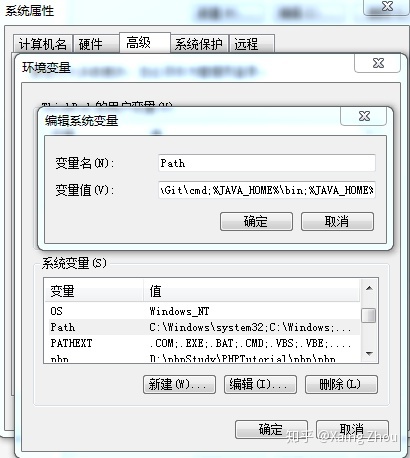410x458 pixels.
Task: Close the 环境变量 window
Action: coord(378,63)
